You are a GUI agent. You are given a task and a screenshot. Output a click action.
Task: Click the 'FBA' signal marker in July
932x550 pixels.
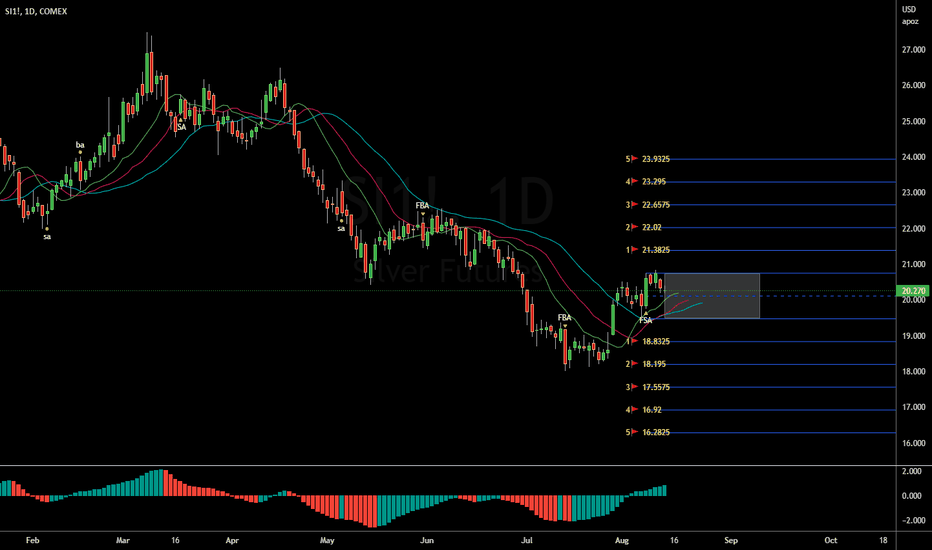point(565,318)
